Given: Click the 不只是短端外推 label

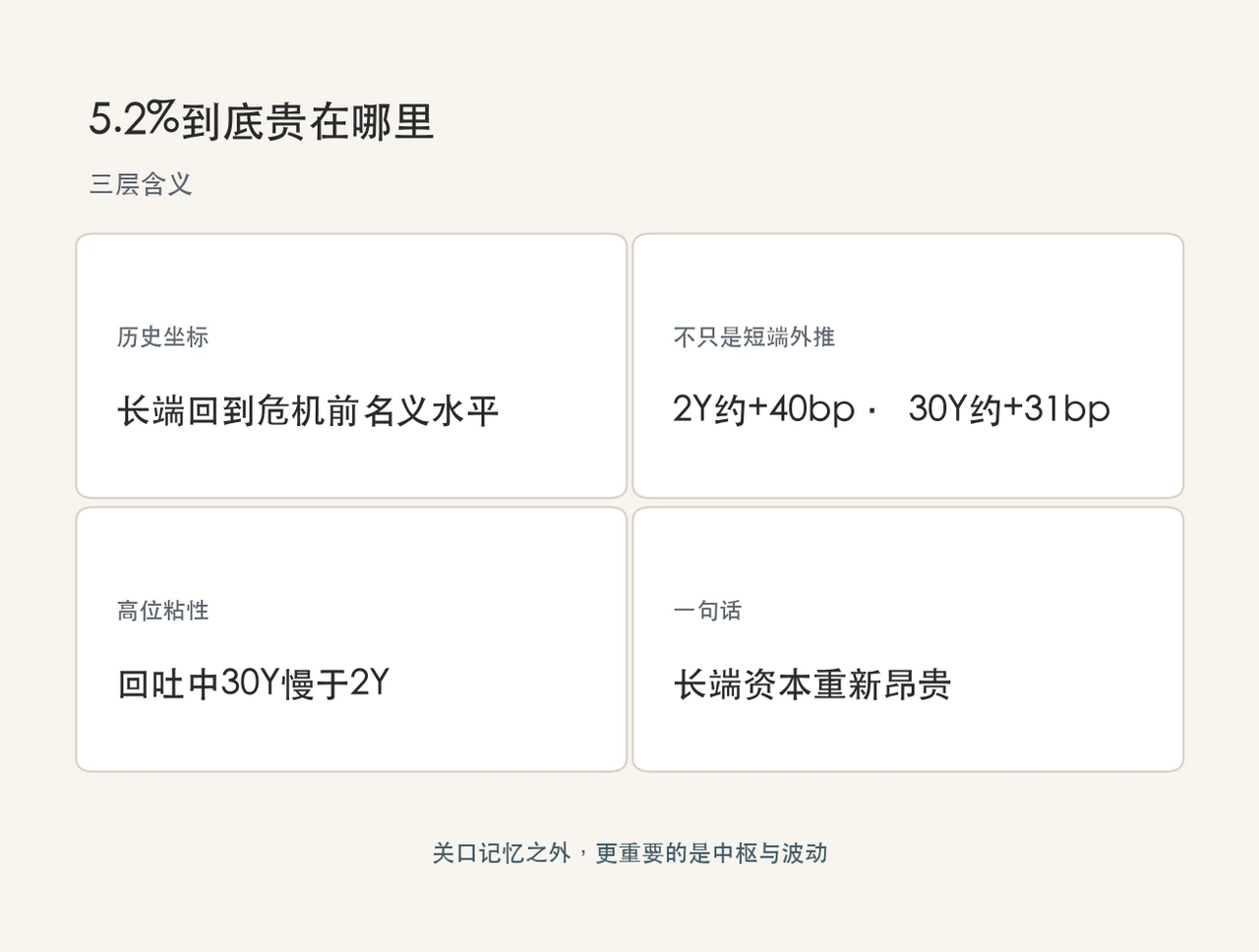Looking at the screenshot, I should click(x=754, y=336).
